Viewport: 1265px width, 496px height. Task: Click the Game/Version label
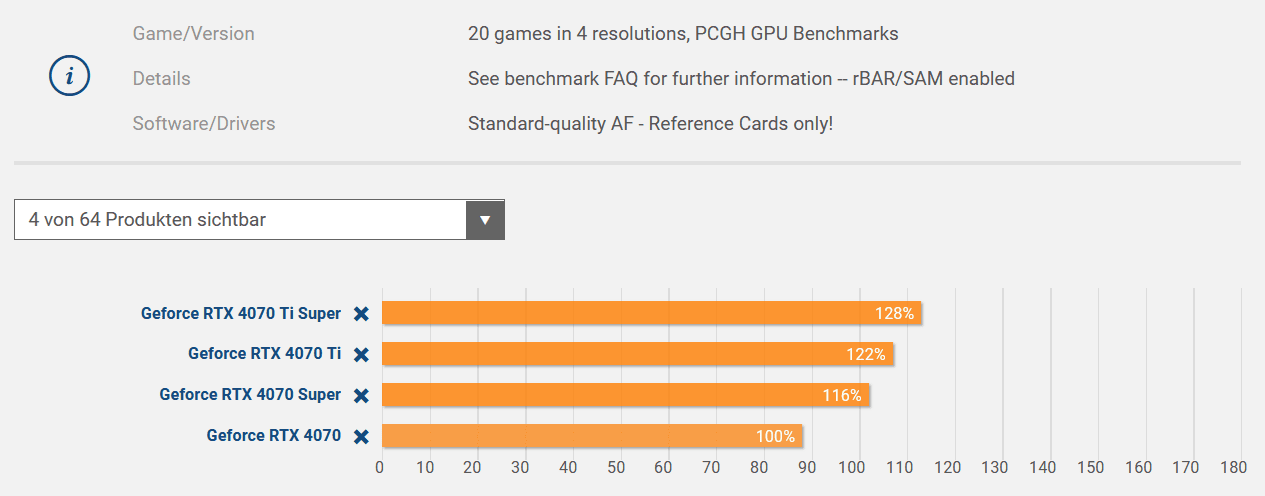pyautogui.click(x=193, y=34)
